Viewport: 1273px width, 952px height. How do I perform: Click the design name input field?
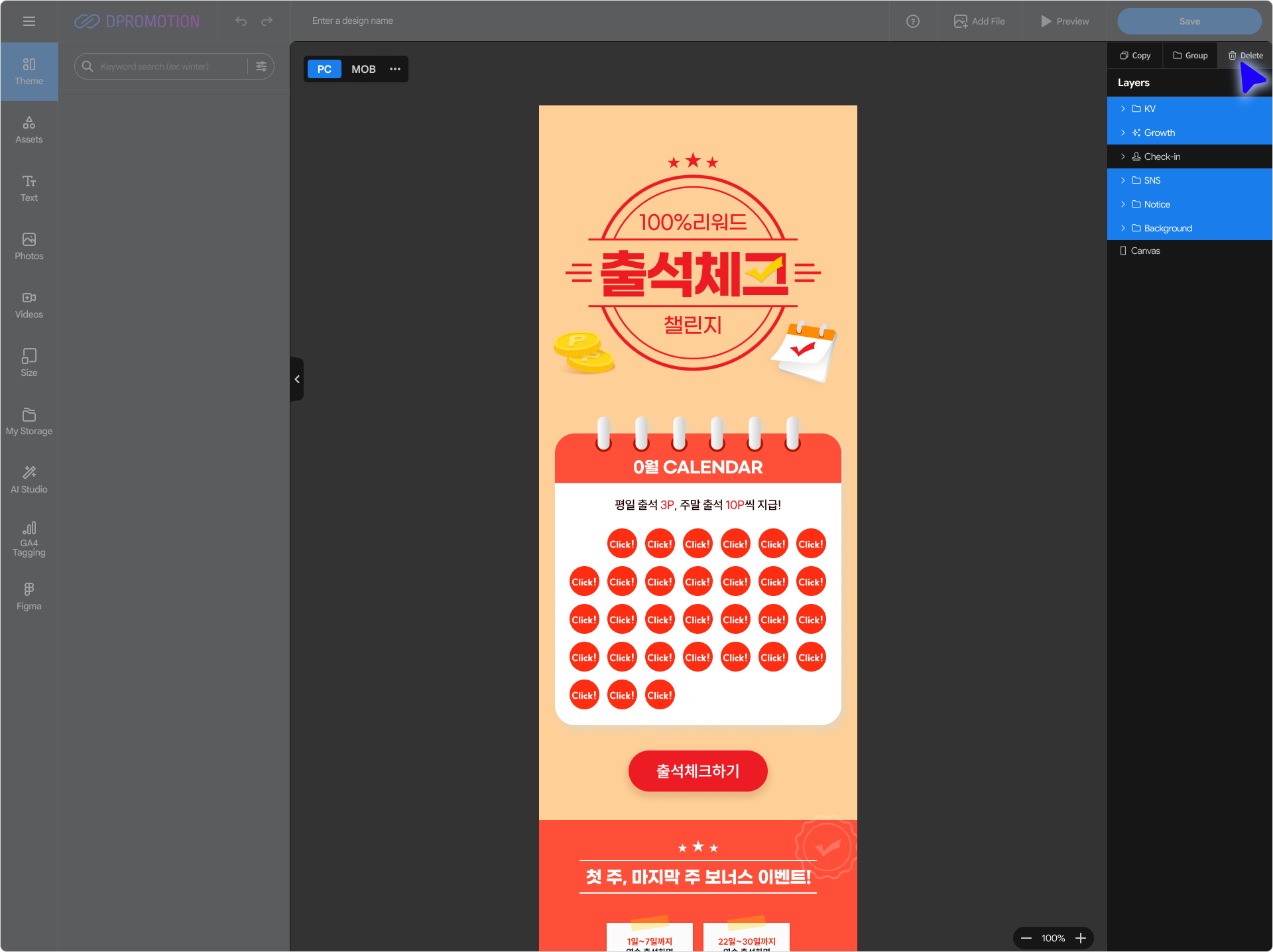tap(353, 21)
